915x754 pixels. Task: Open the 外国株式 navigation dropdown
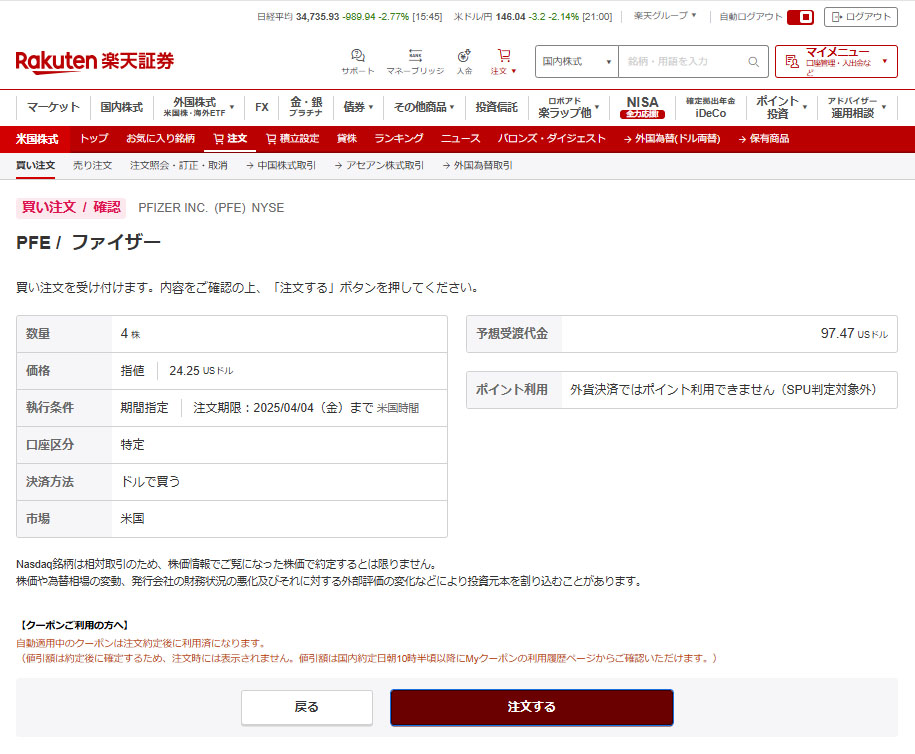click(x=199, y=107)
